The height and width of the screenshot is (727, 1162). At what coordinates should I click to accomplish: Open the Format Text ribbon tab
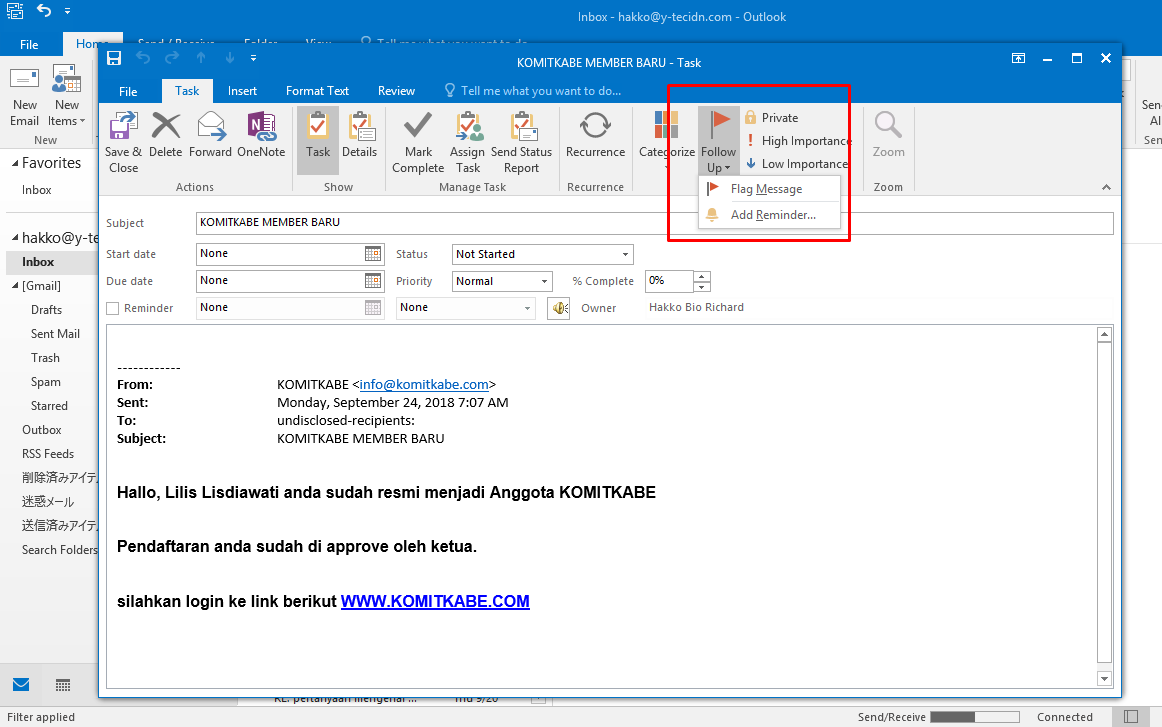click(317, 91)
